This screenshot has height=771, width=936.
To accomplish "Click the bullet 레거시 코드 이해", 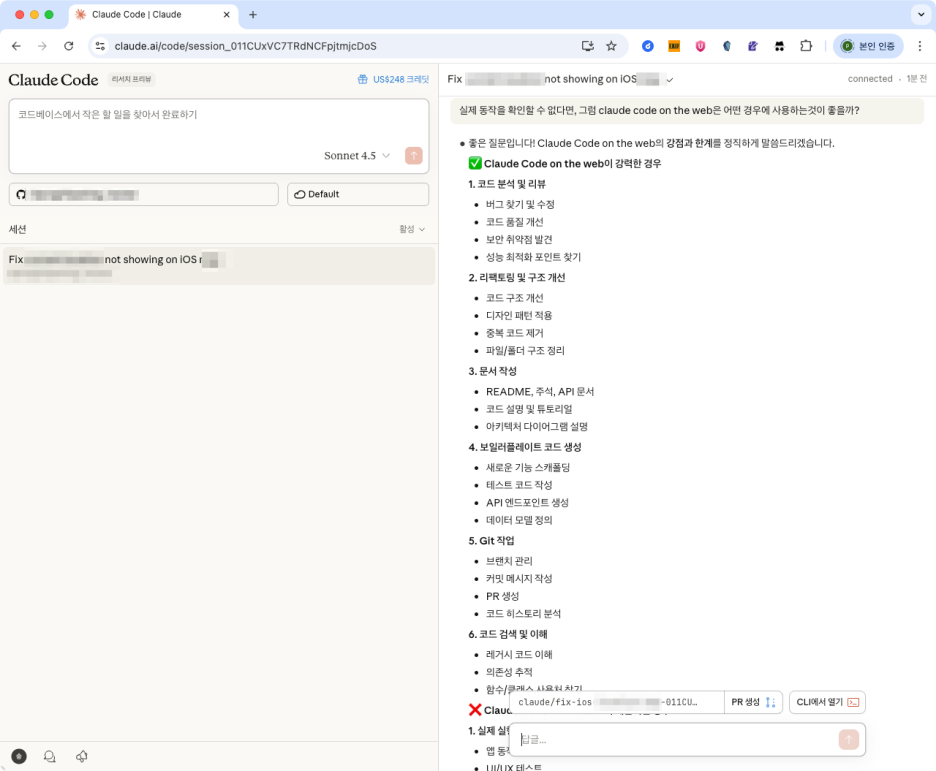I will (519, 655).
